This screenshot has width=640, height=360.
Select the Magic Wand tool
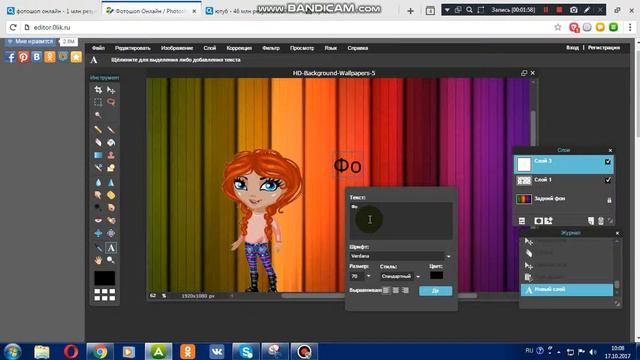click(x=98, y=115)
